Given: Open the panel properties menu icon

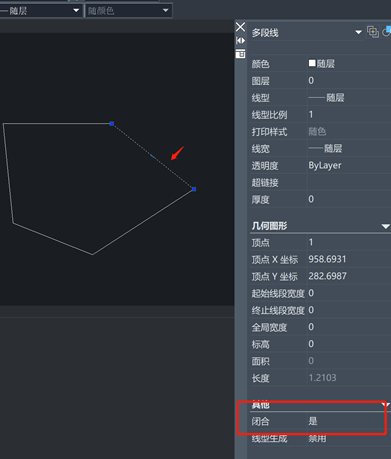Looking at the screenshot, I should [240, 54].
